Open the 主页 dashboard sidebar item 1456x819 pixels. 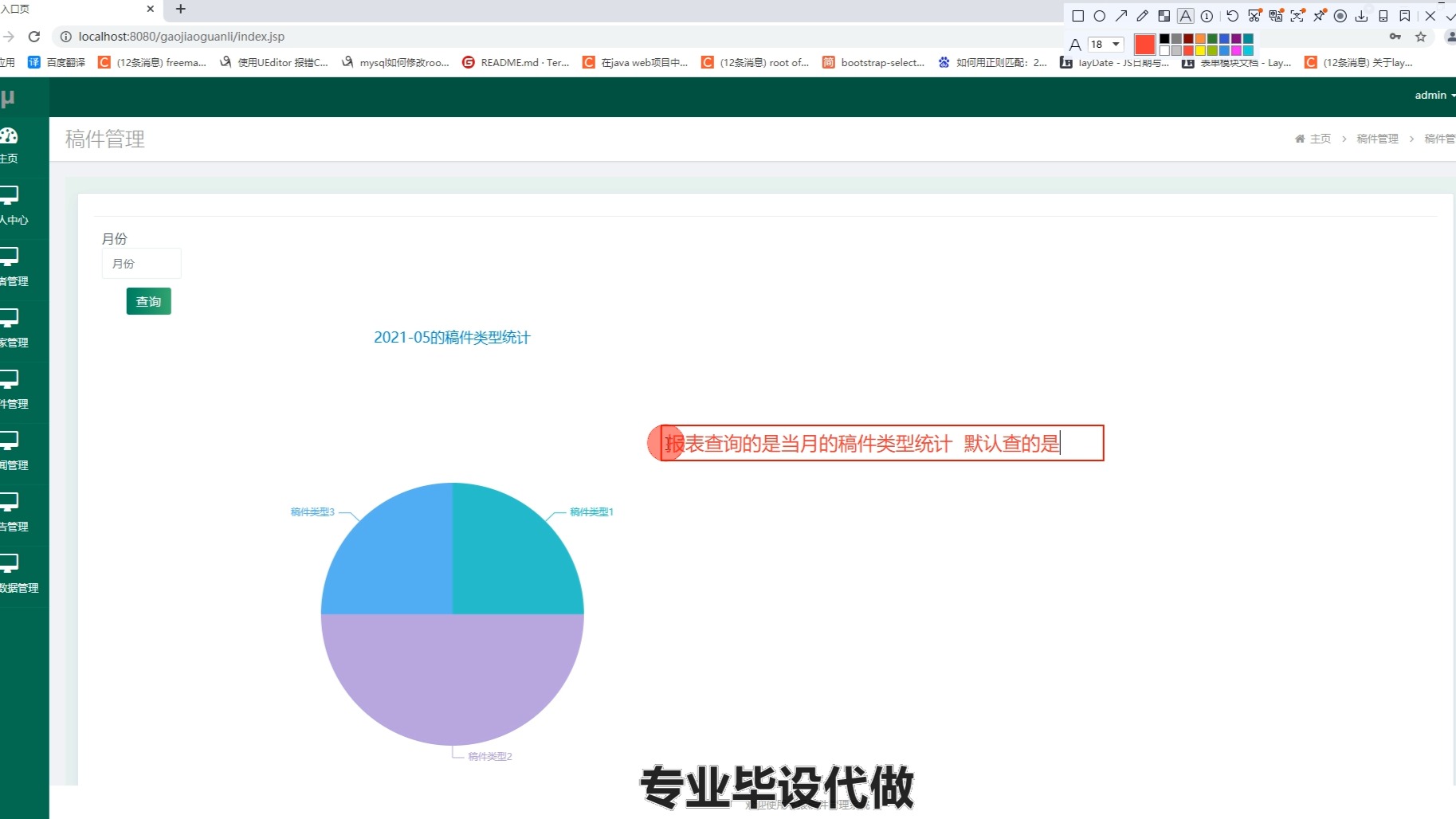click(10, 146)
